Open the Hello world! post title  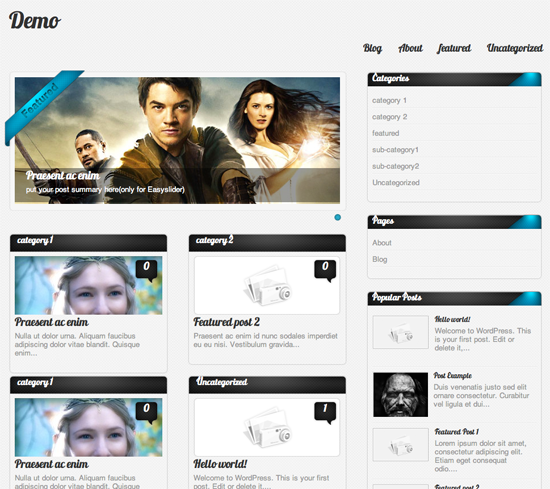[x=220, y=464]
